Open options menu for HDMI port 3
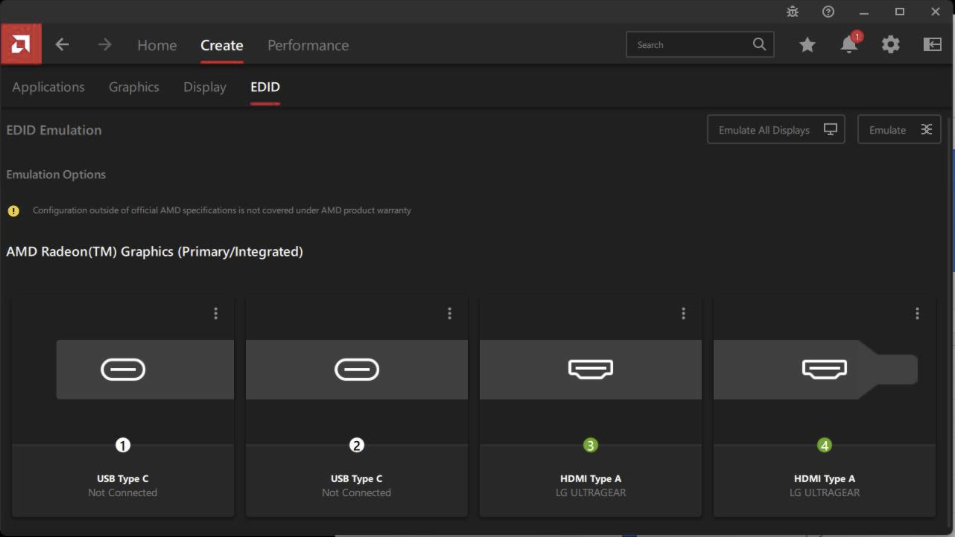 pos(683,313)
